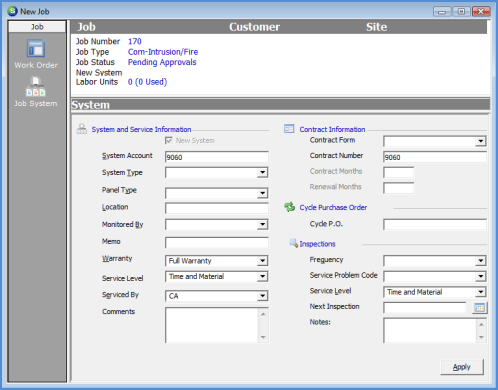
Task: Click the New System label in job summary
Action: (x=99, y=73)
